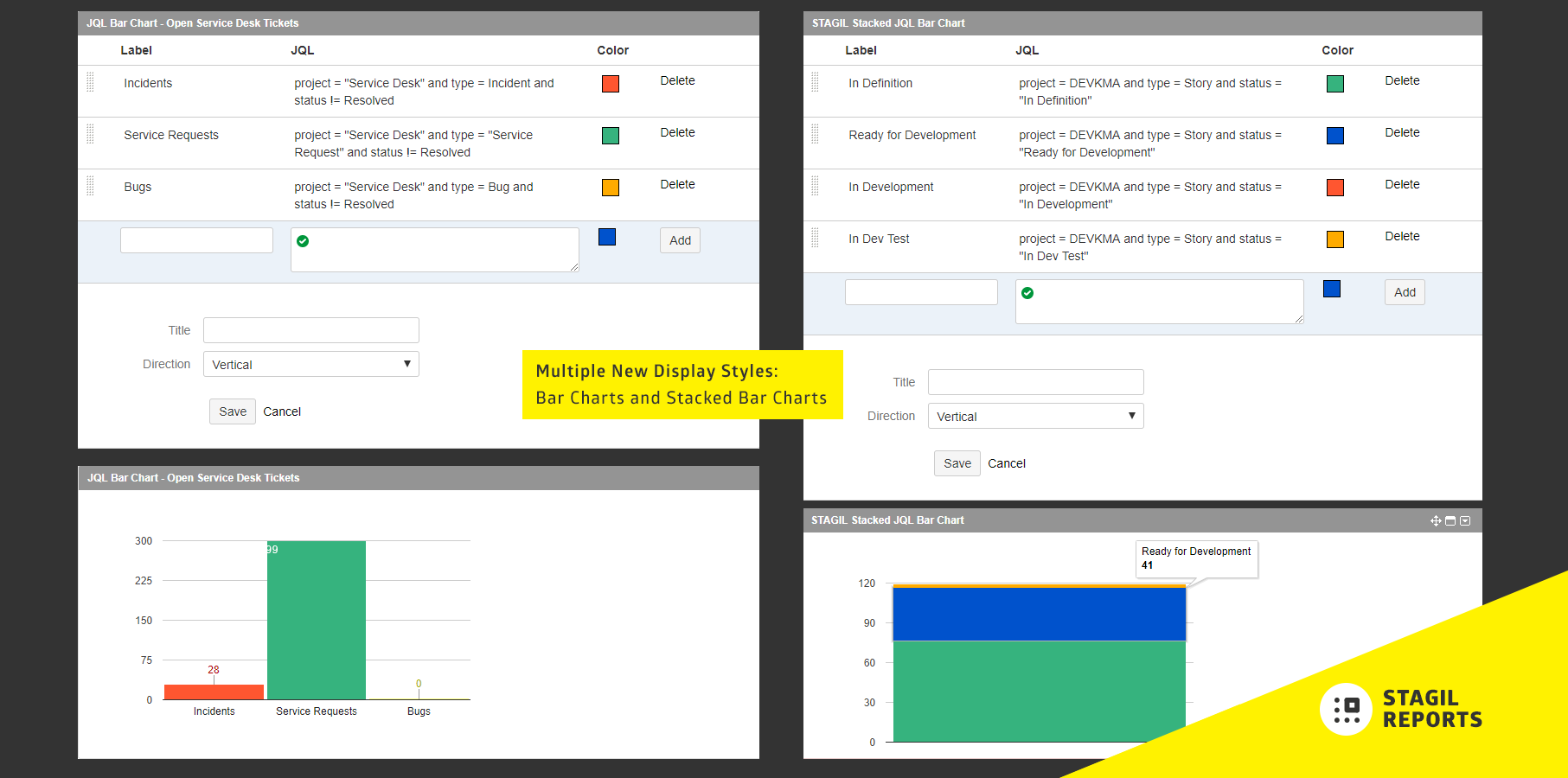The height and width of the screenshot is (778, 1568).
Task: Grab the drag handle of the In Dev Test row
Action: [x=815, y=238]
